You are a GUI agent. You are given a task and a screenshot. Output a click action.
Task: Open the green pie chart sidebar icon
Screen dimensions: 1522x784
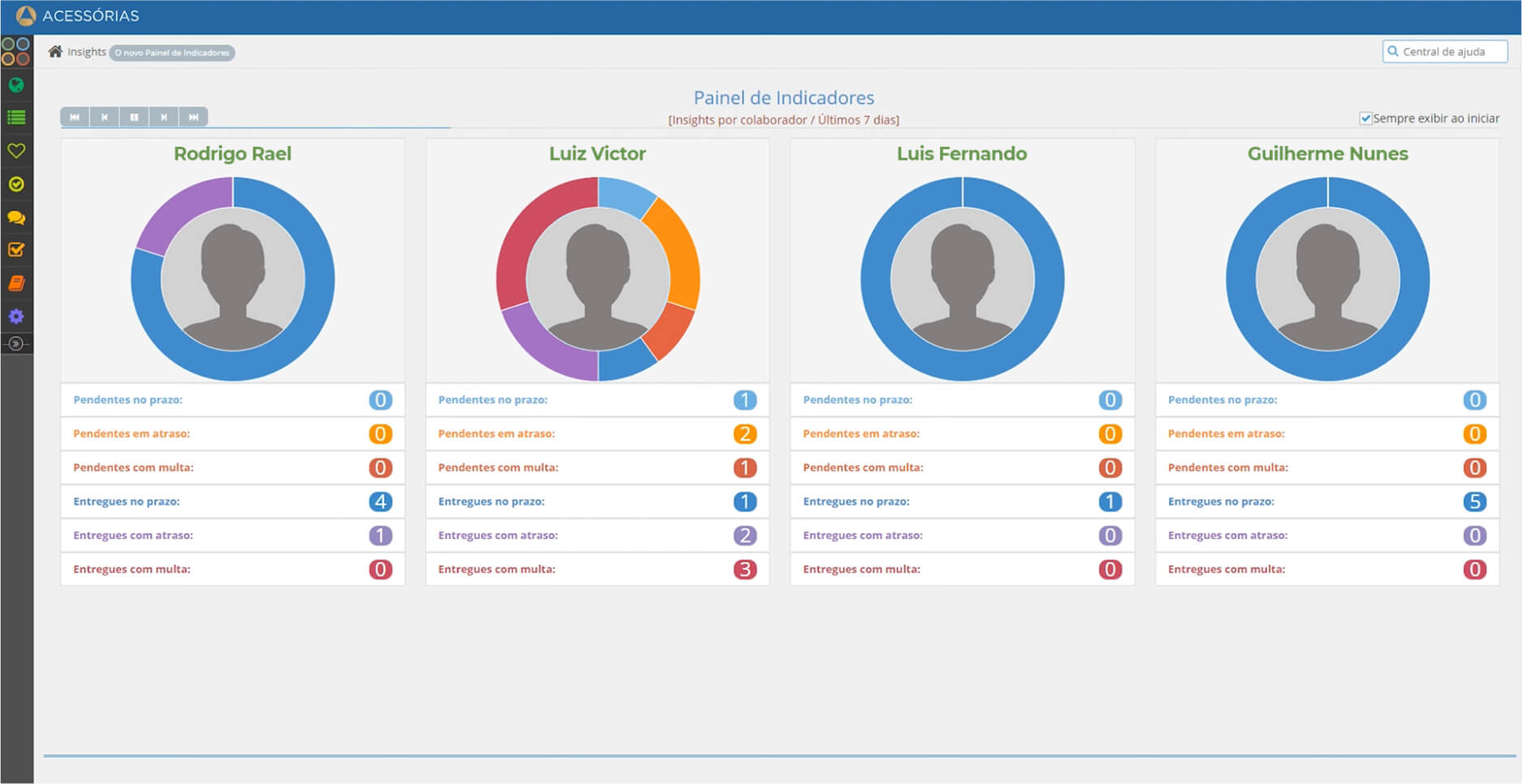click(16, 85)
